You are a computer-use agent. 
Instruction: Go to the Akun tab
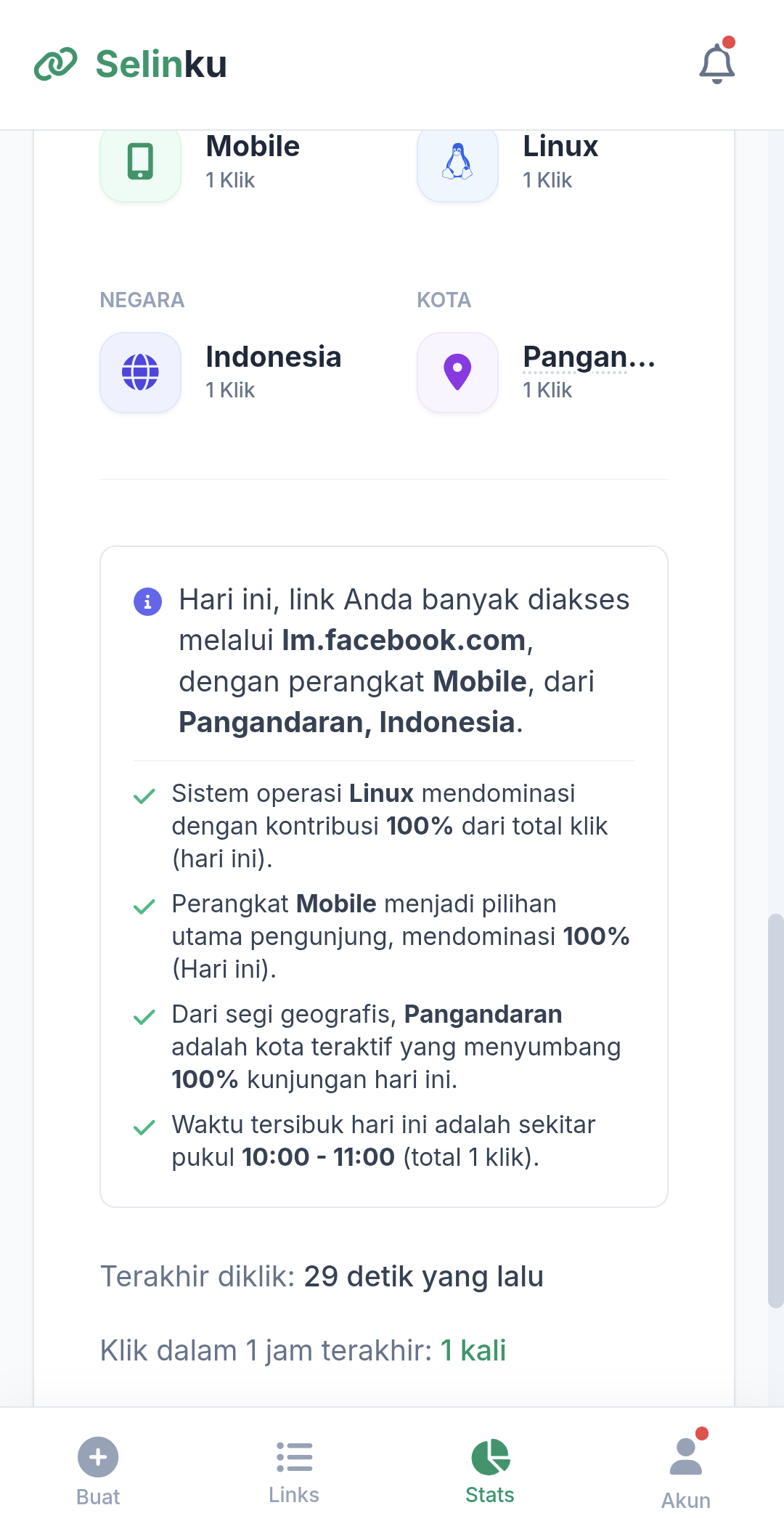click(685, 1472)
